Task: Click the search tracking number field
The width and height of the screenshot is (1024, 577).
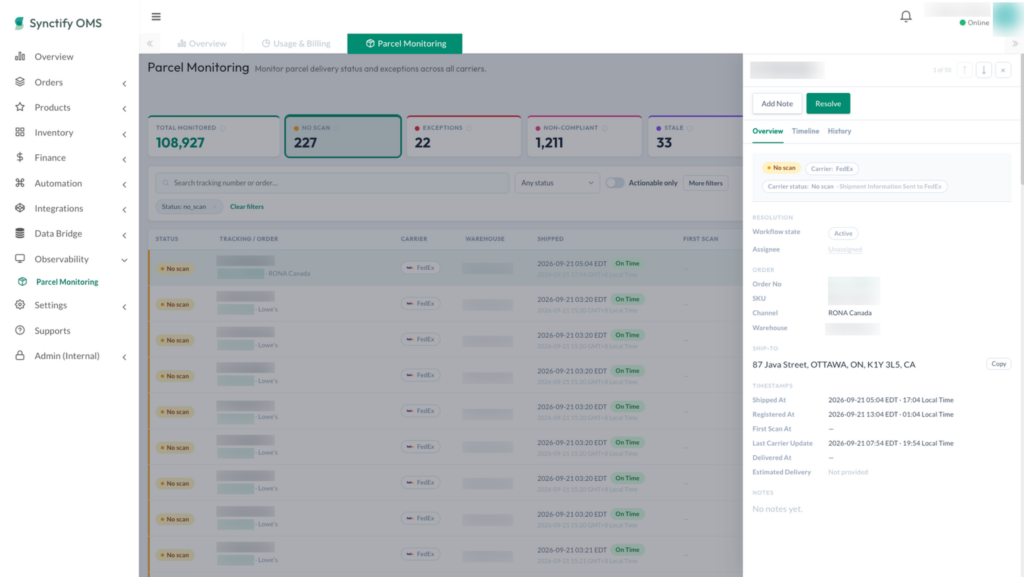Action: pyautogui.click(x=332, y=183)
